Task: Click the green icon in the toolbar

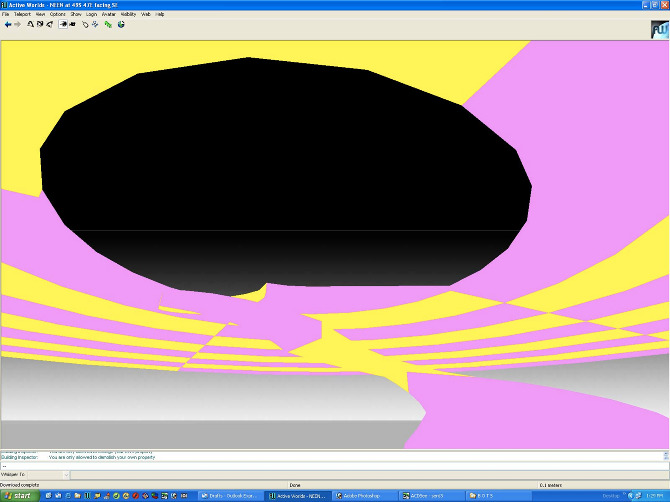Action: click(x=108, y=24)
